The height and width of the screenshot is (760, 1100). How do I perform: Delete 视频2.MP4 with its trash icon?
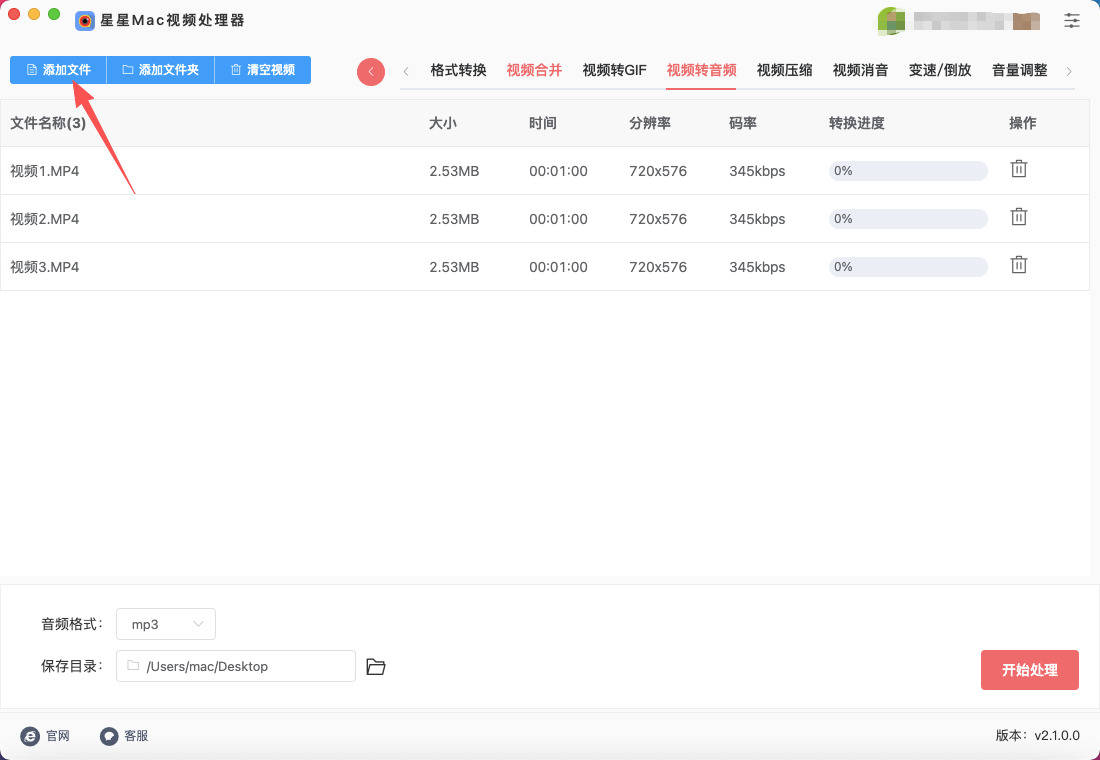[1018, 217]
